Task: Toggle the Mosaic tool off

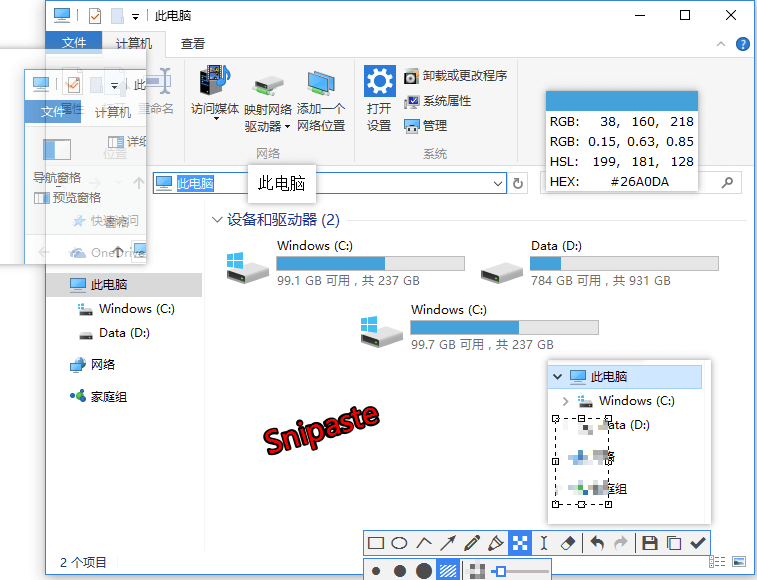Action: (x=520, y=543)
